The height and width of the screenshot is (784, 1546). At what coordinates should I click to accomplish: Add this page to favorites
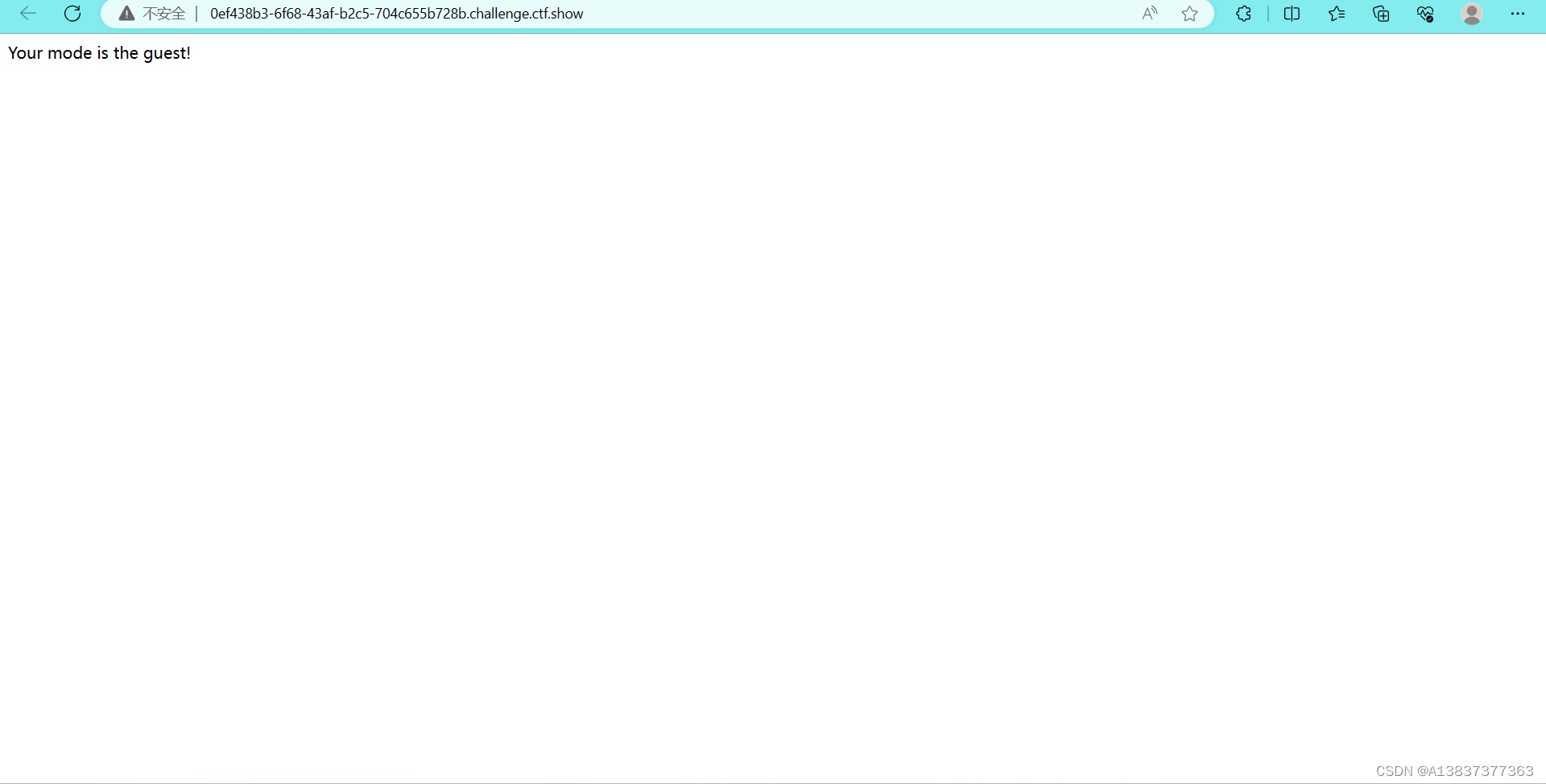coord(1189,14)
